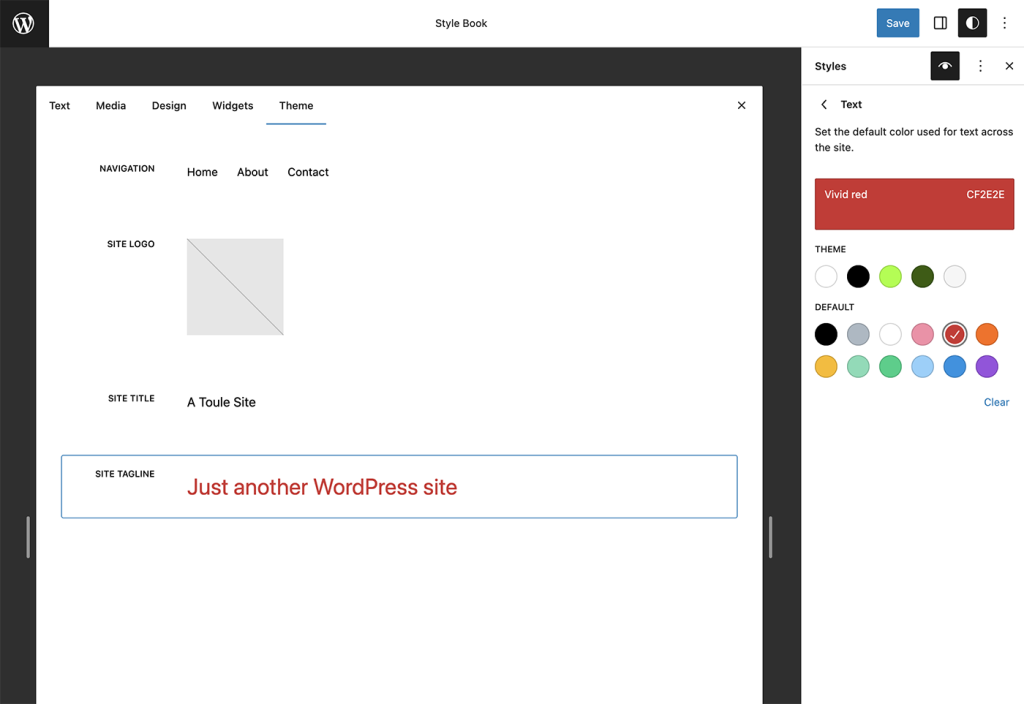Screen dimensions: 1024x704
Task: Open the top-bar options kebab menu
Action: click(1004, 23)
